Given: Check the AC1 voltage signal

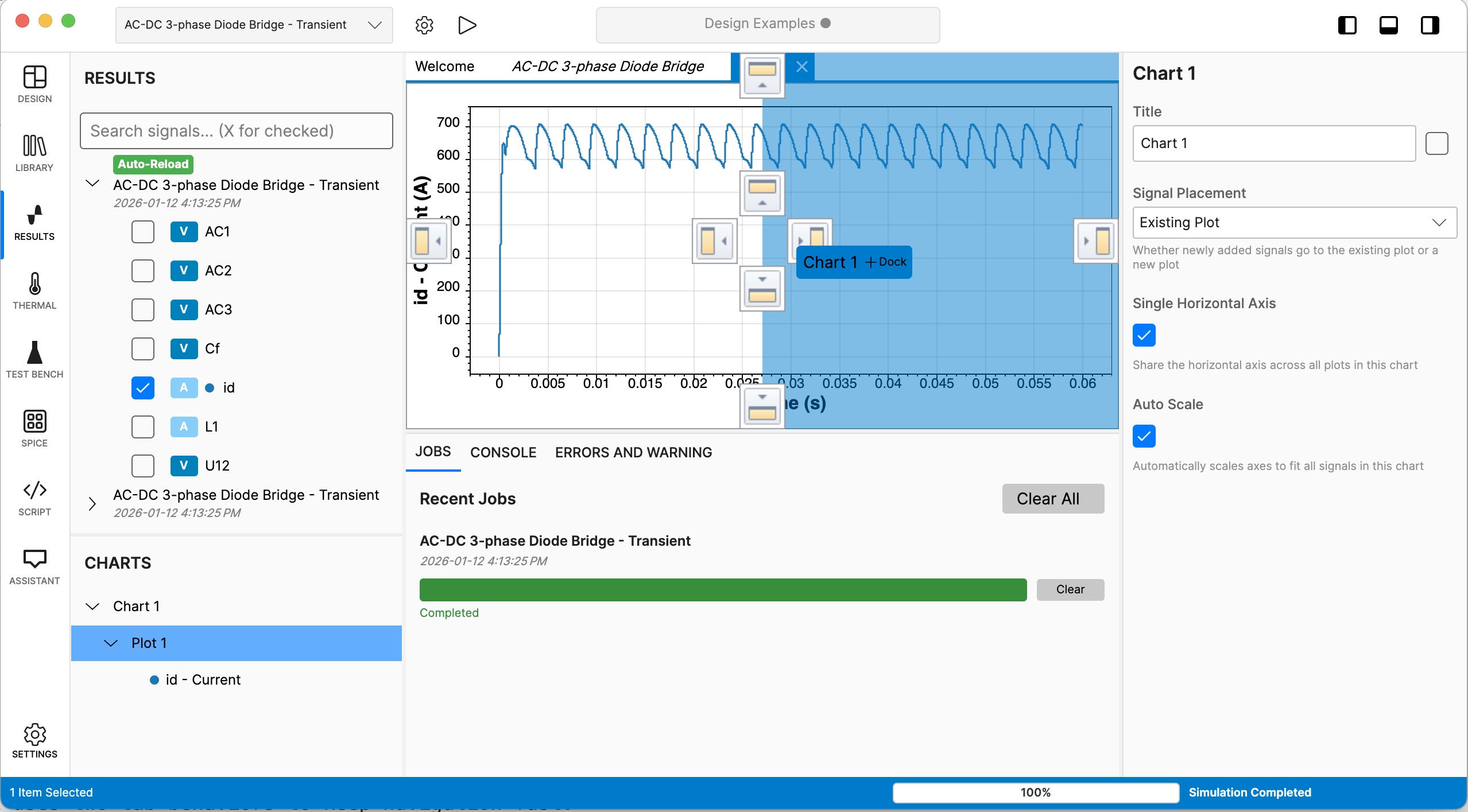Looking at the screenshot, I should (143, 232).
